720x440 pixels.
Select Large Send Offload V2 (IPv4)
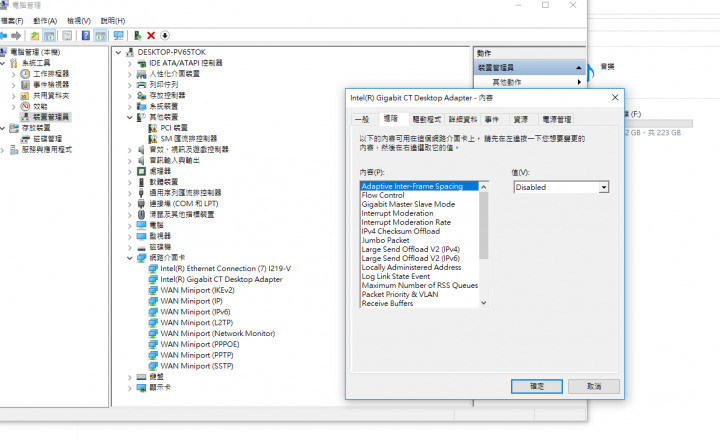[411, 249]
